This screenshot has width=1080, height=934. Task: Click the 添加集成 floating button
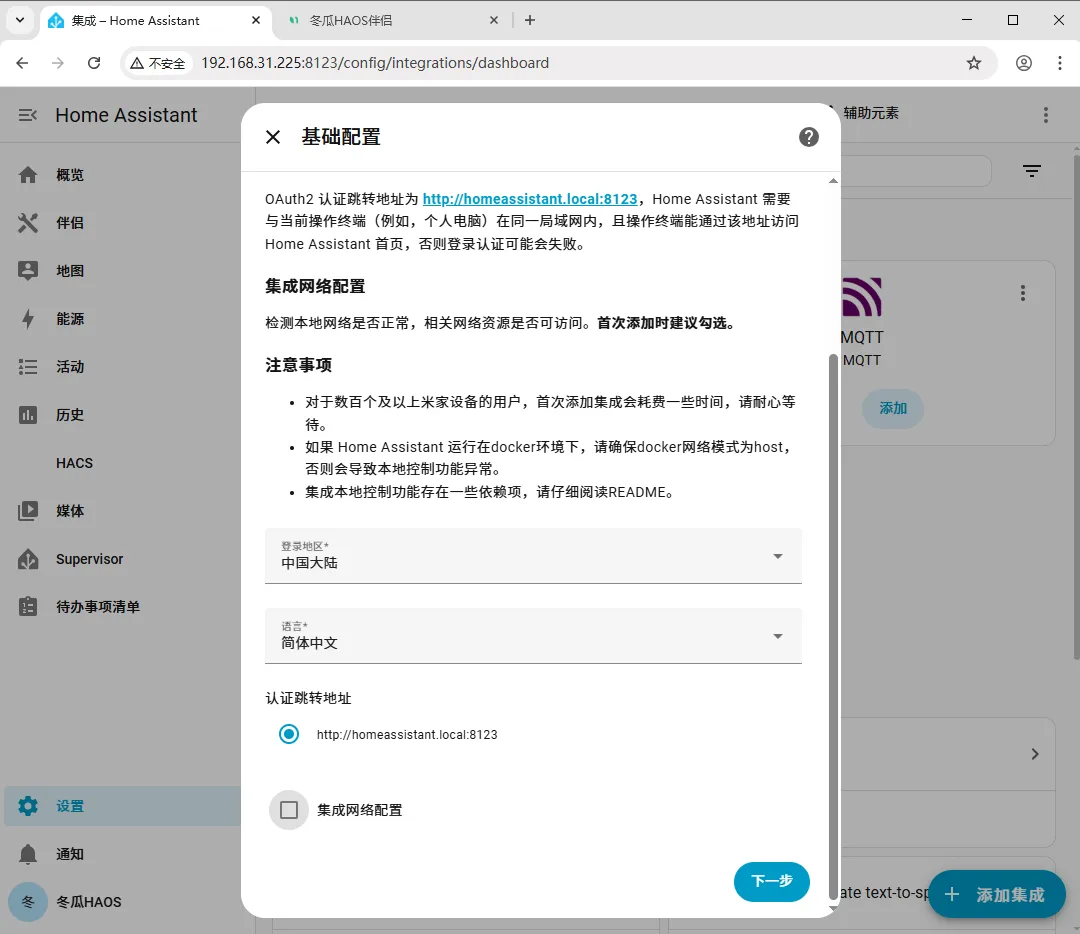click(x=997, y=895)
